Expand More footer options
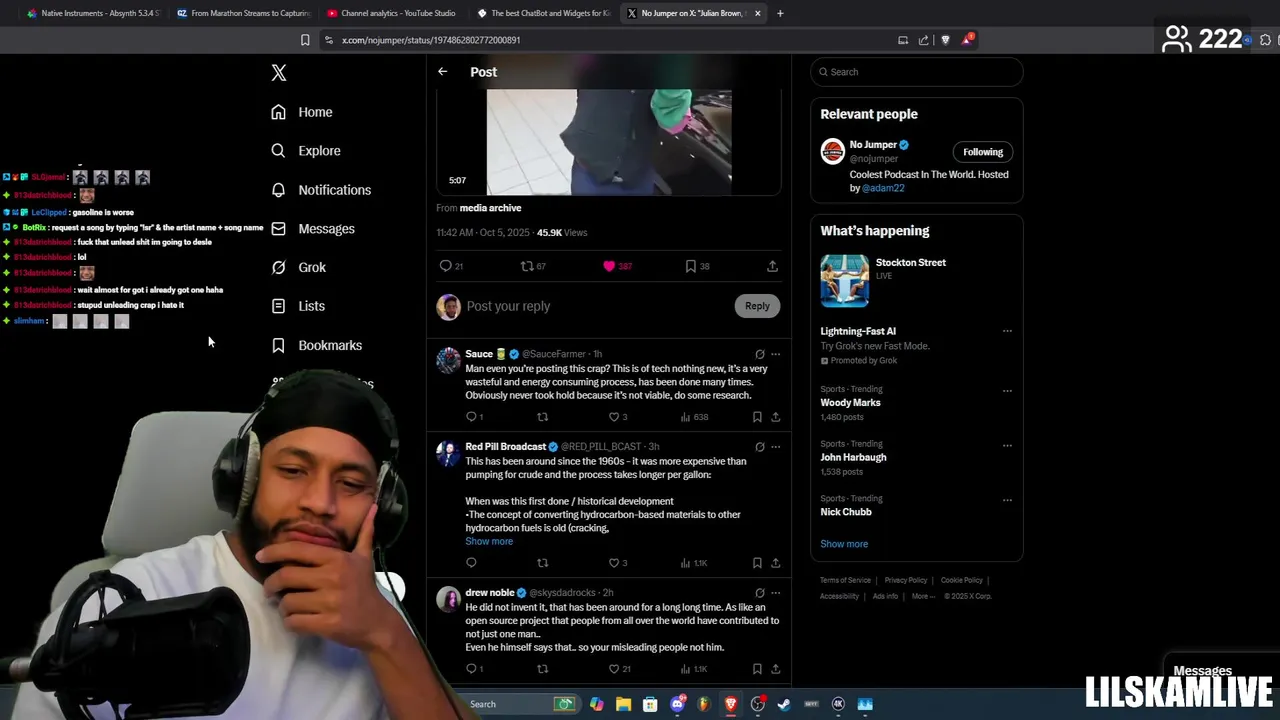Image resolution: width=1280 pixels, height=720 pixels. [922, 596]
